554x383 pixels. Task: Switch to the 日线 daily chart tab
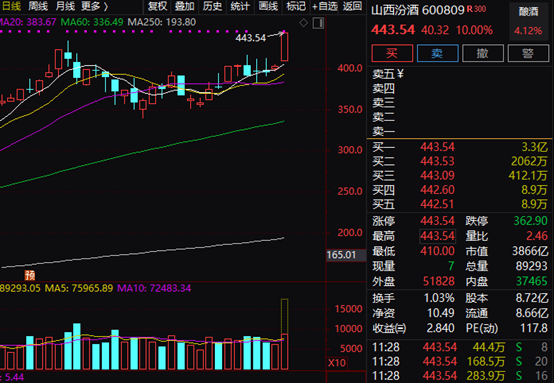[12, 6]
